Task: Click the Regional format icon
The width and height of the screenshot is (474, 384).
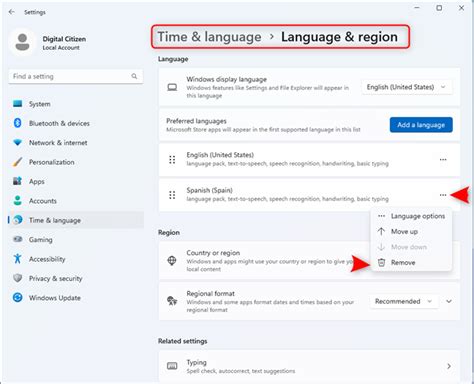Action: (172, 301)
